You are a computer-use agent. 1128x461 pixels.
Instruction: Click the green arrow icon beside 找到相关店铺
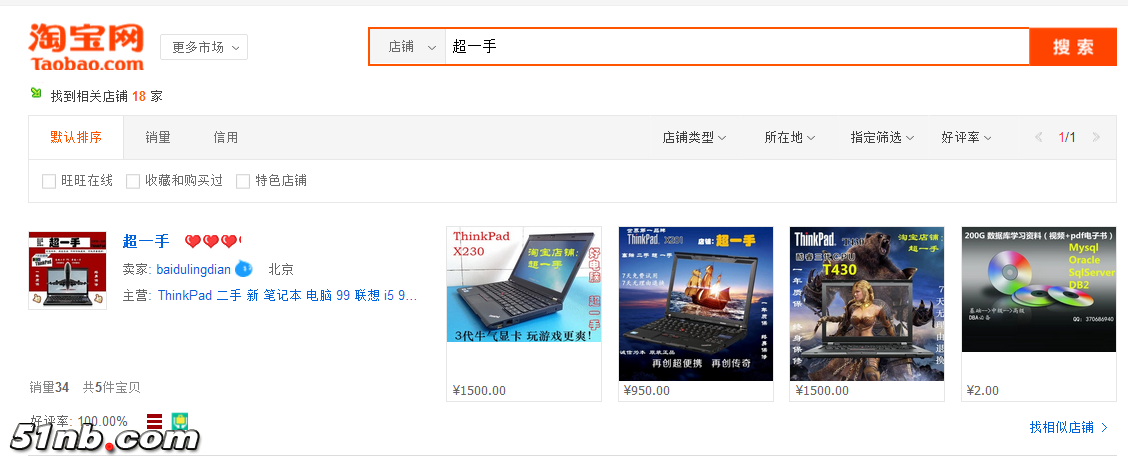pos(36,93)
